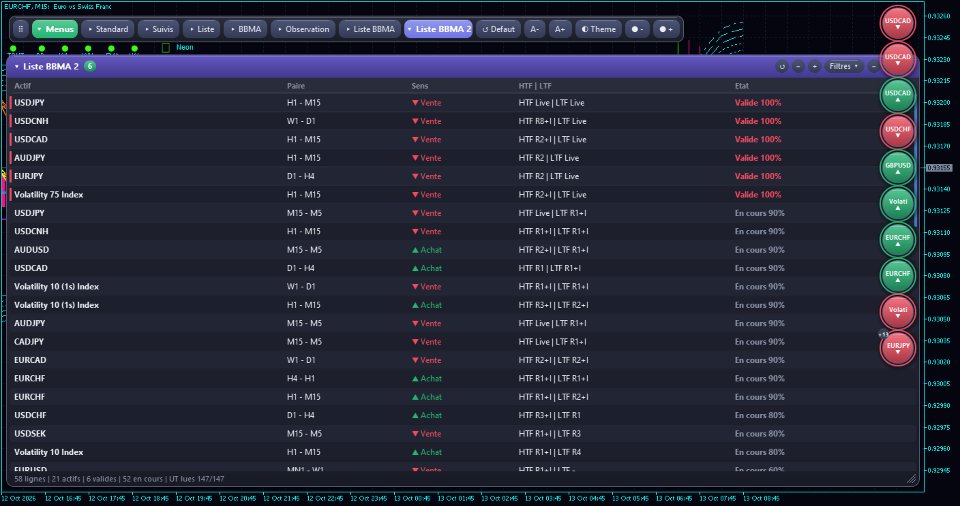Shrink bubbles with the dot minus button

coord(637,29)
